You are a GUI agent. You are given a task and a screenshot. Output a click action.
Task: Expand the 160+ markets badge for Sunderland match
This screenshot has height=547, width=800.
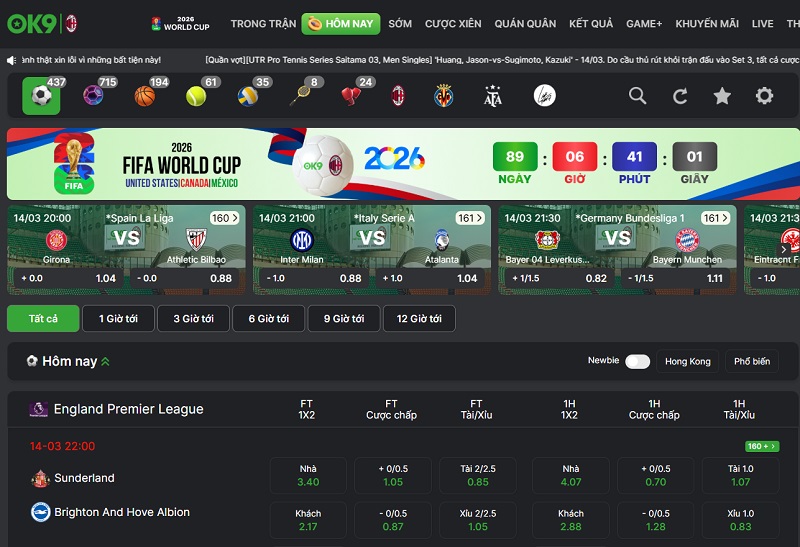pyautogui.click(x=762, y=446)
